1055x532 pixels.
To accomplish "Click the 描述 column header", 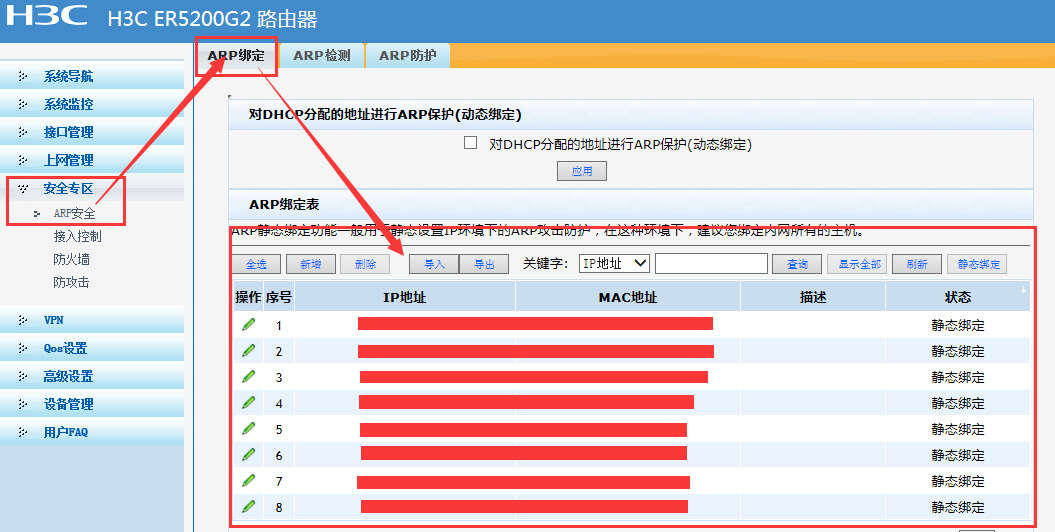I will 813,297.
